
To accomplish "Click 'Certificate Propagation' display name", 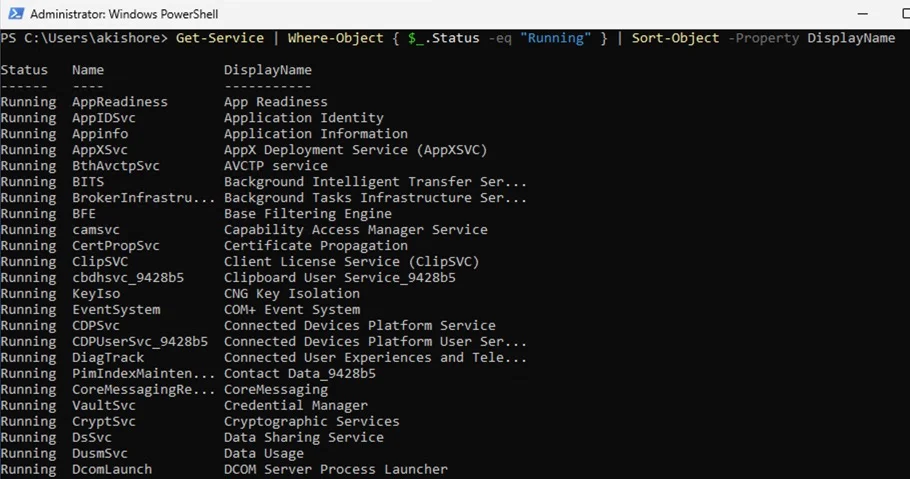I will pyautogui.click(x=316, y=246).
